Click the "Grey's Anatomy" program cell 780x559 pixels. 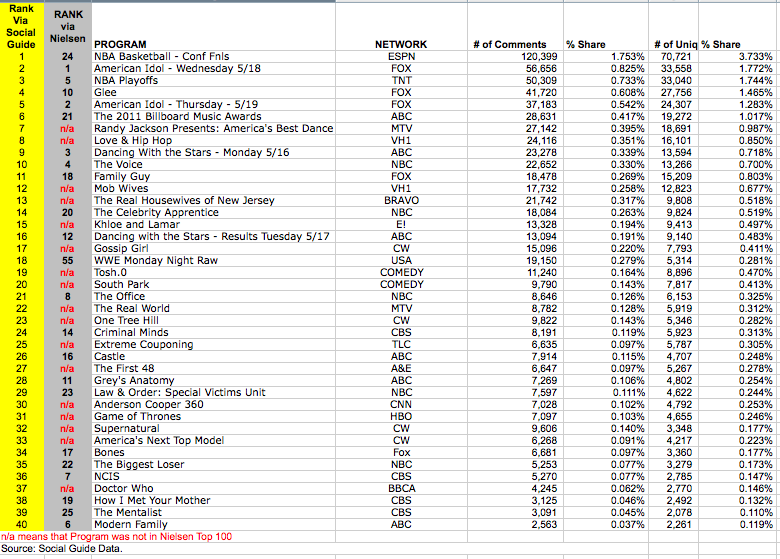click(x=213, y=380)
